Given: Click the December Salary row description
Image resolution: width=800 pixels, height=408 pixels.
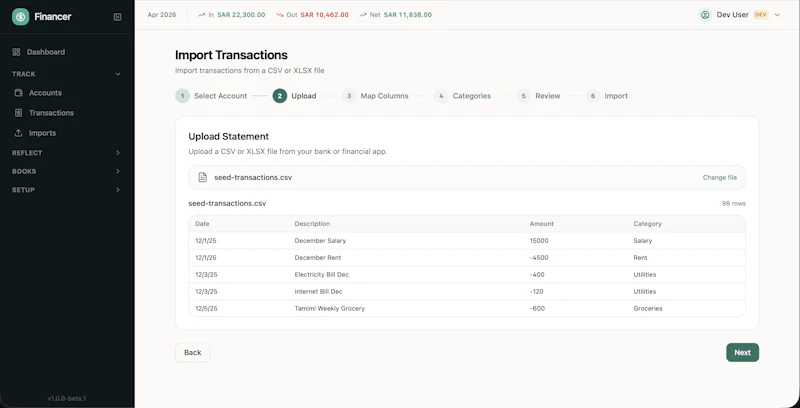Looking at the screenshot, I should click(x=320, y=241).
